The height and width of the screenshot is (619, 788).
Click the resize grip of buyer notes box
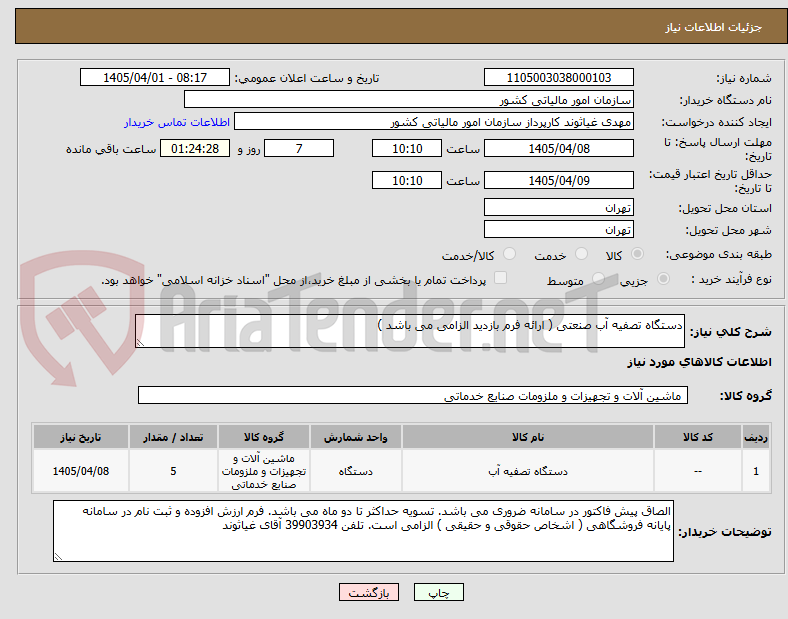coord(58,557)
